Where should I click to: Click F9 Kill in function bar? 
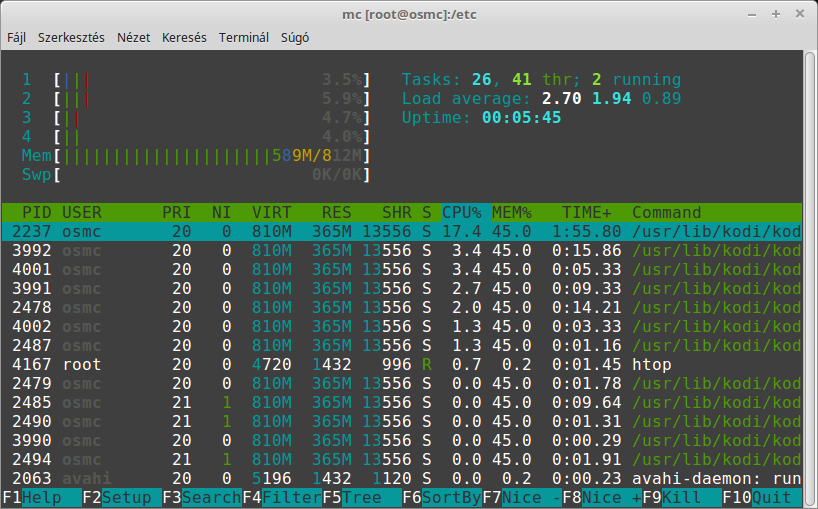682,498
